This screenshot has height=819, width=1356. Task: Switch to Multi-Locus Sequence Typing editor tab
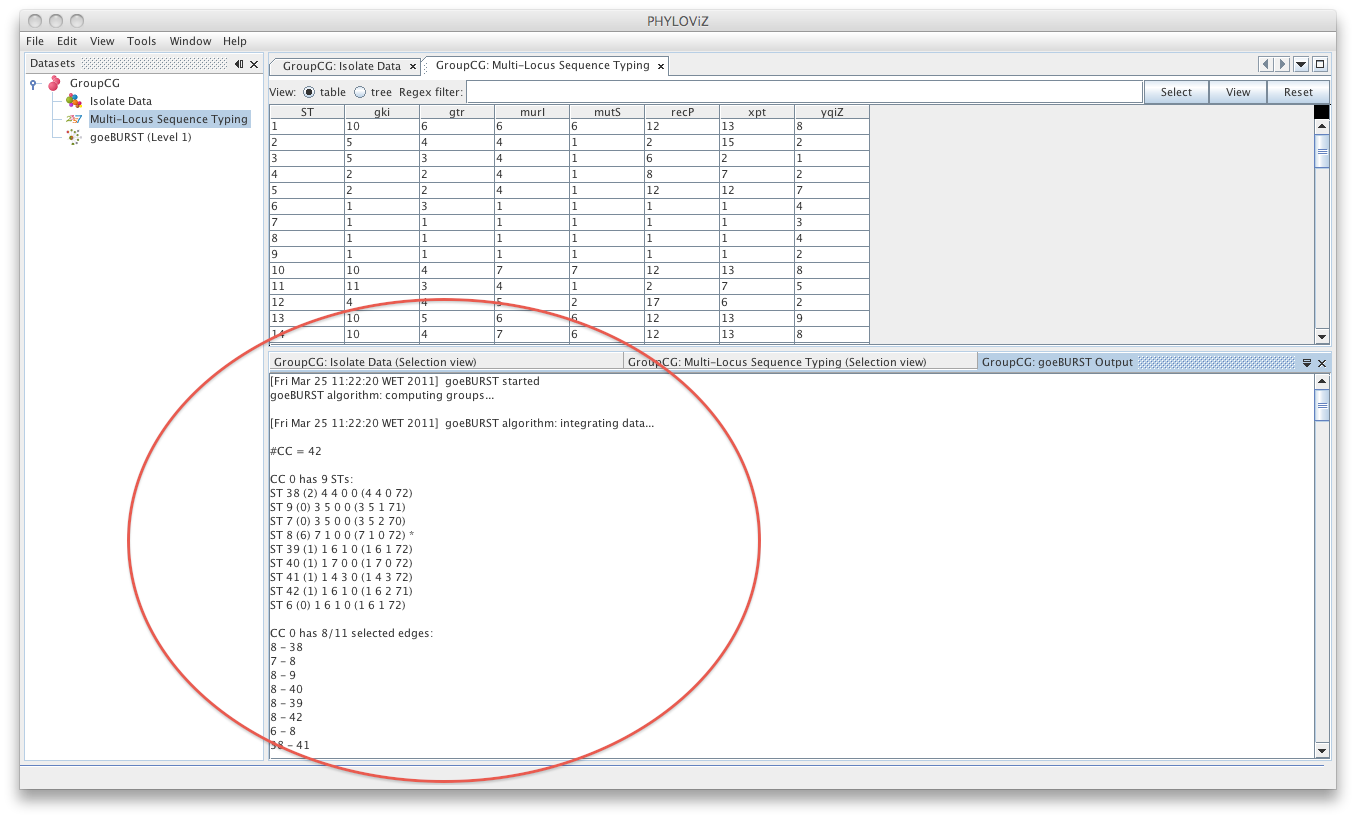tap(543, 65)
